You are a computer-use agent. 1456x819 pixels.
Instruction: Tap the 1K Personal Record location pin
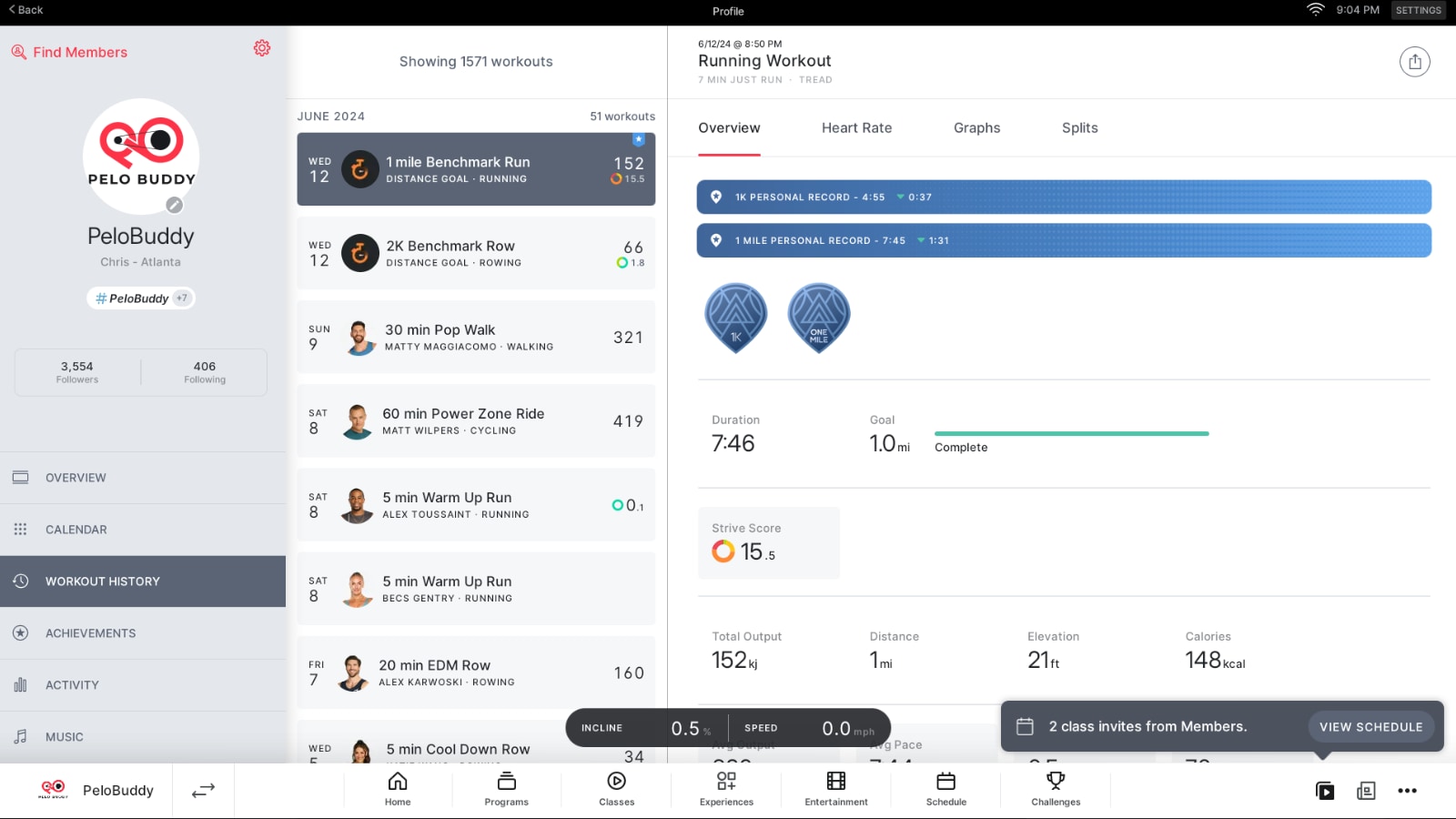716,197
